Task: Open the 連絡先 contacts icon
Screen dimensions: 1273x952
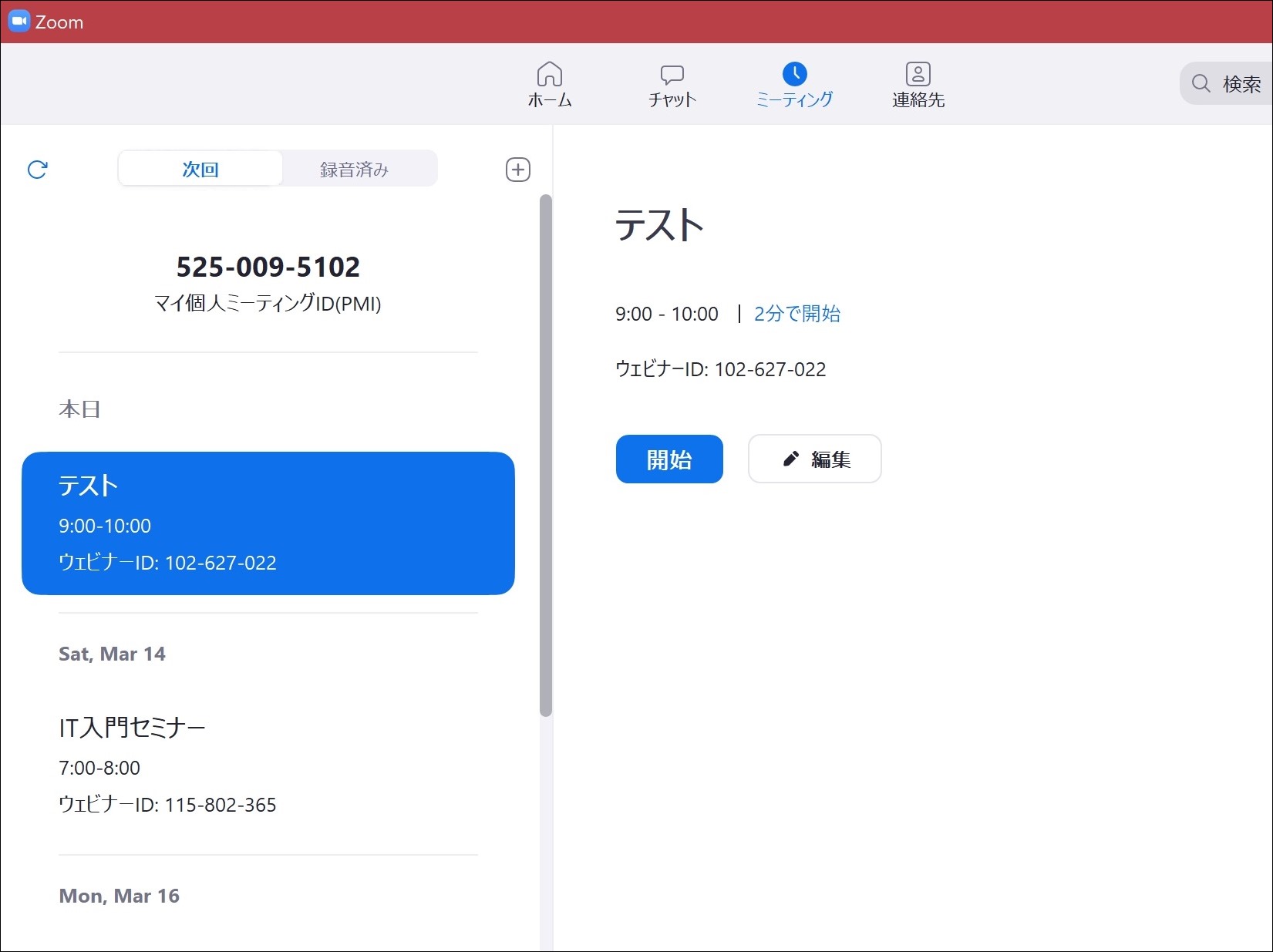Action: [x=918, y=74]
